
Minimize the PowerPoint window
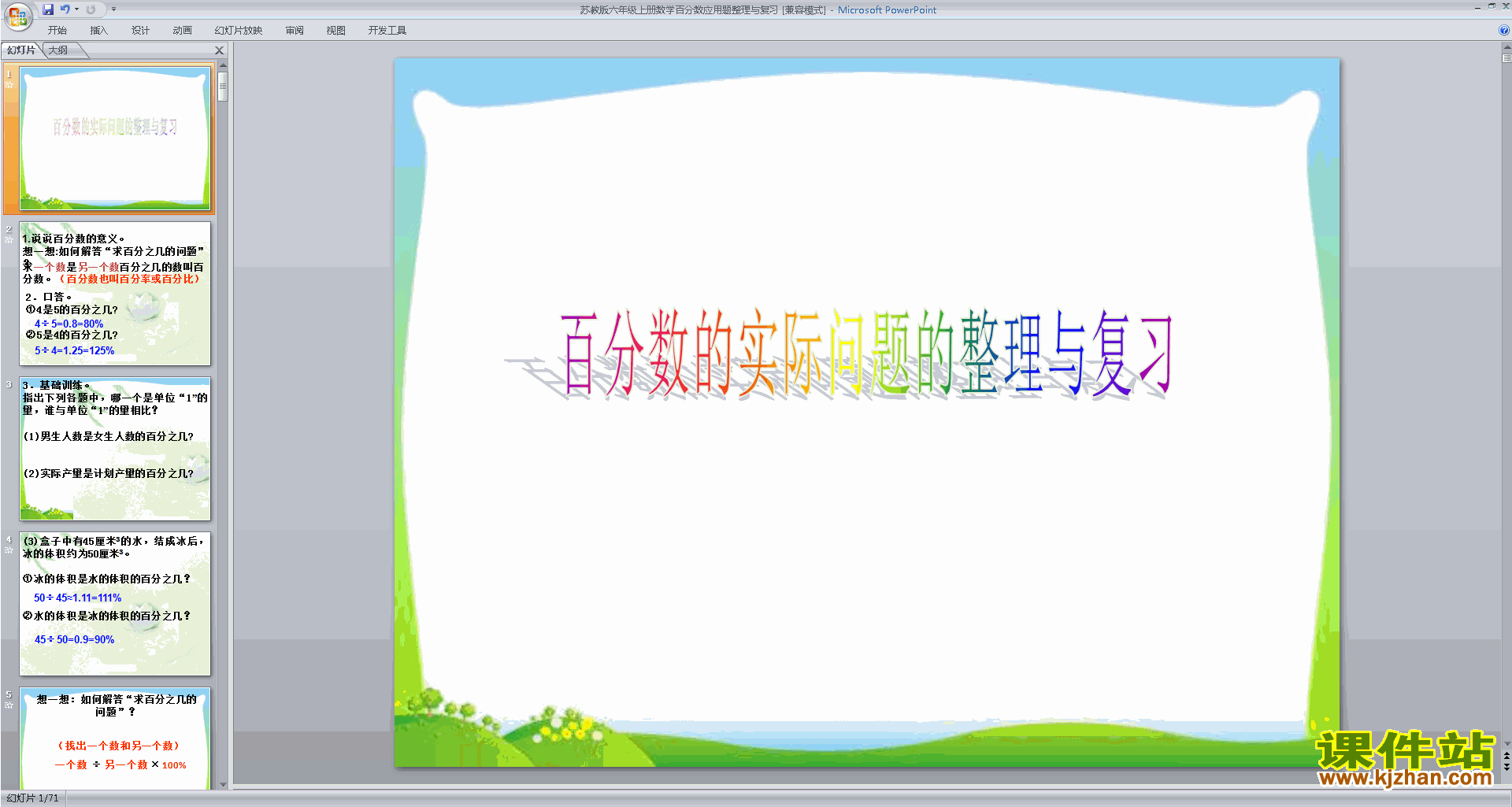click(x=1477, y=7)
